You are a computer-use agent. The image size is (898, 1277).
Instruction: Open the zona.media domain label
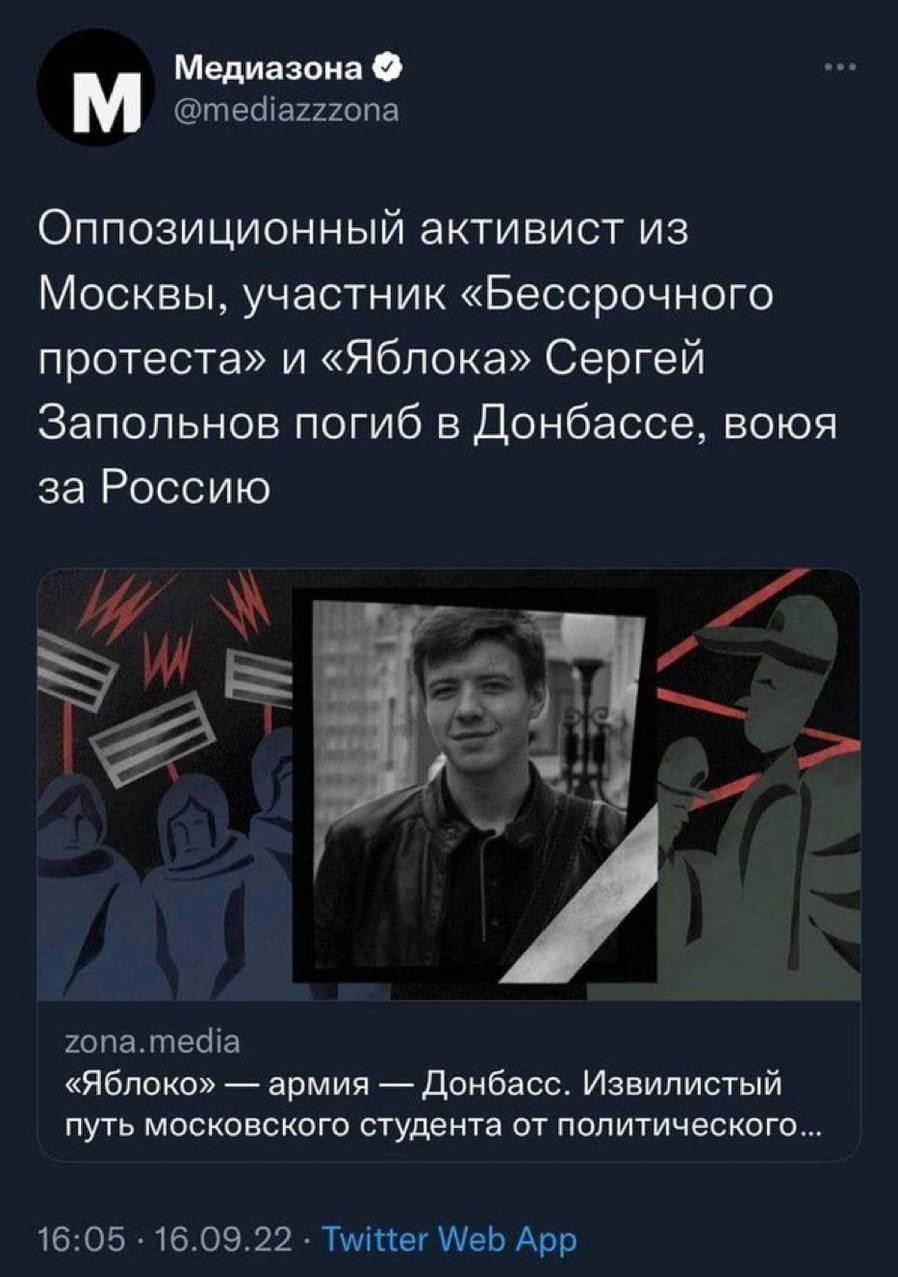pyautogui.click(x=151, y=1042)
